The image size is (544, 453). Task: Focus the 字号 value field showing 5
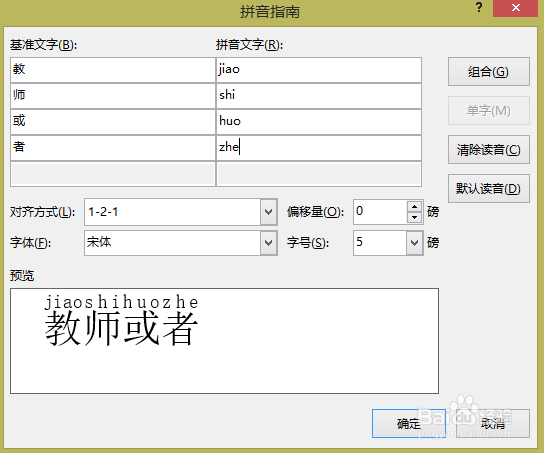(x=380, y=242)
